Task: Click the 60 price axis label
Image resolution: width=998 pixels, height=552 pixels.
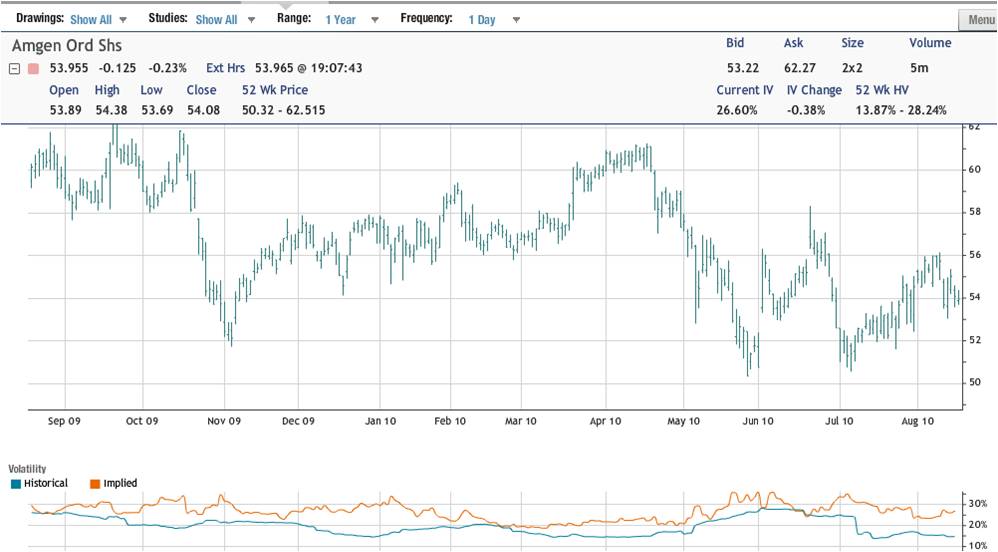Action: [974, 169]
